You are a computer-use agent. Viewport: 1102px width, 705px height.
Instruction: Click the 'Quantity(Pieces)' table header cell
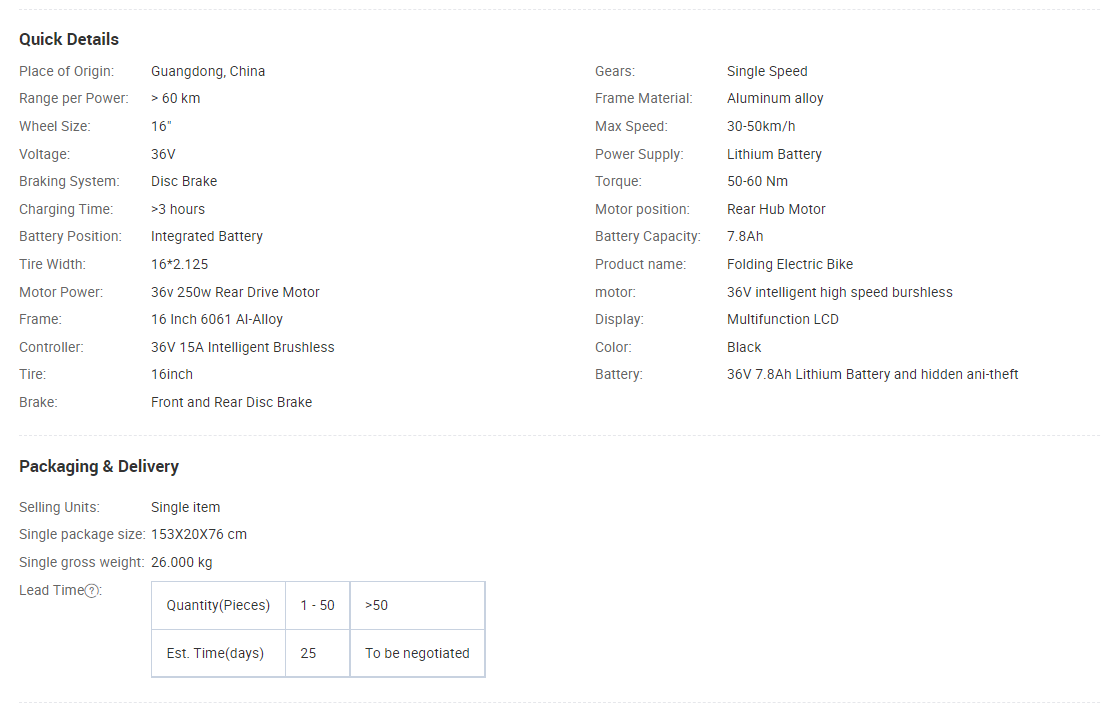(218, 605)
